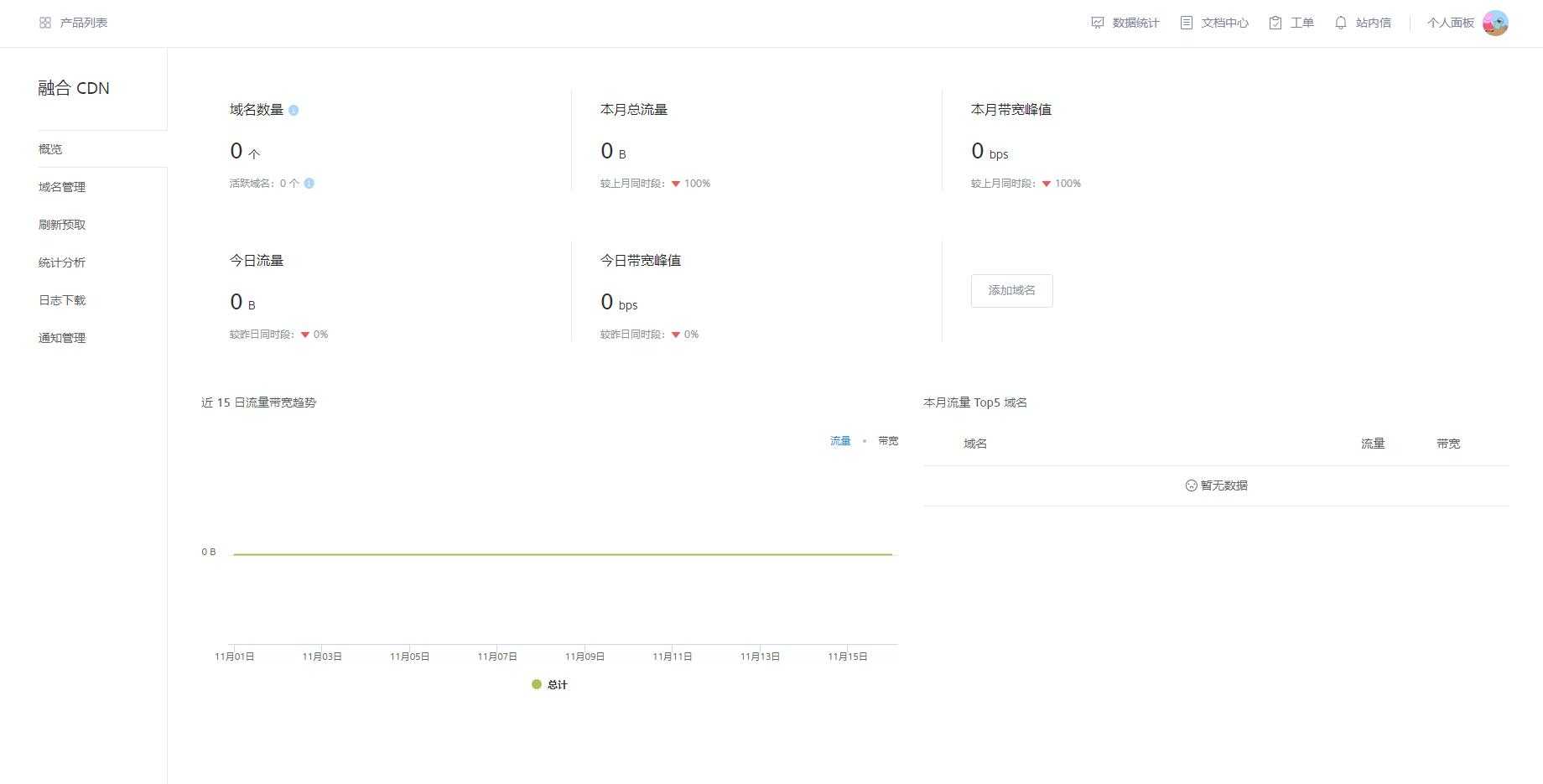The height and width of the screenshot is (784, 1543).
Task: Go to 域名管理 in sidebar
Action: coord(62,187)
